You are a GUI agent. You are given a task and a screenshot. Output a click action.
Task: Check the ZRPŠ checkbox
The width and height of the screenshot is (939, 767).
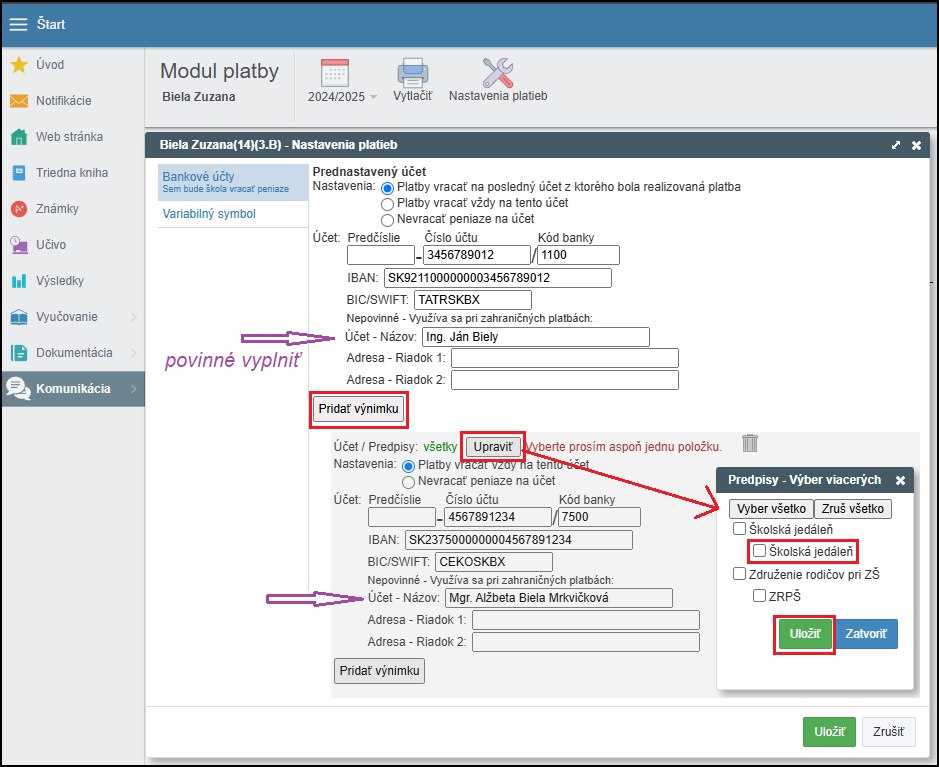pos(760,597)
